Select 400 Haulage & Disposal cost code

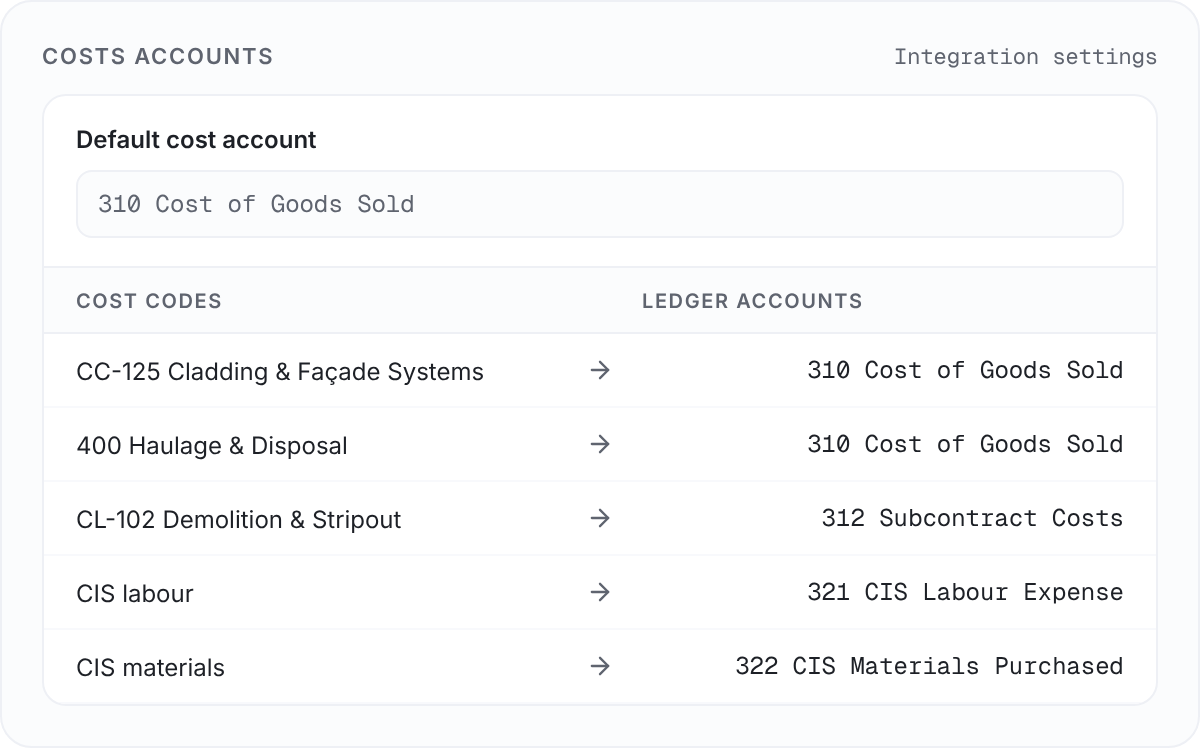pyautogui.click(x=212, y=446)
